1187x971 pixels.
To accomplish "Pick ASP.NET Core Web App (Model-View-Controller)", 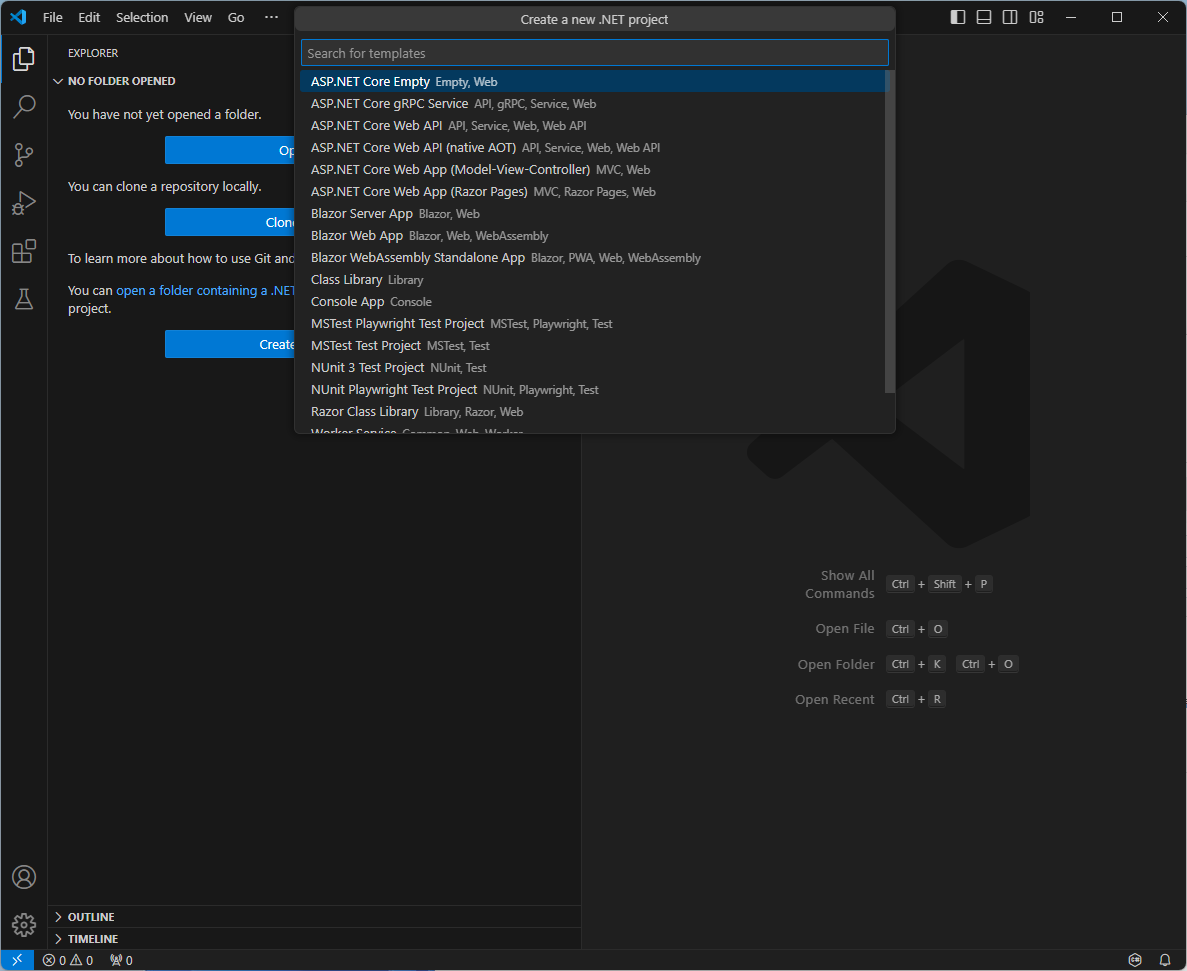I will point(592,170).
